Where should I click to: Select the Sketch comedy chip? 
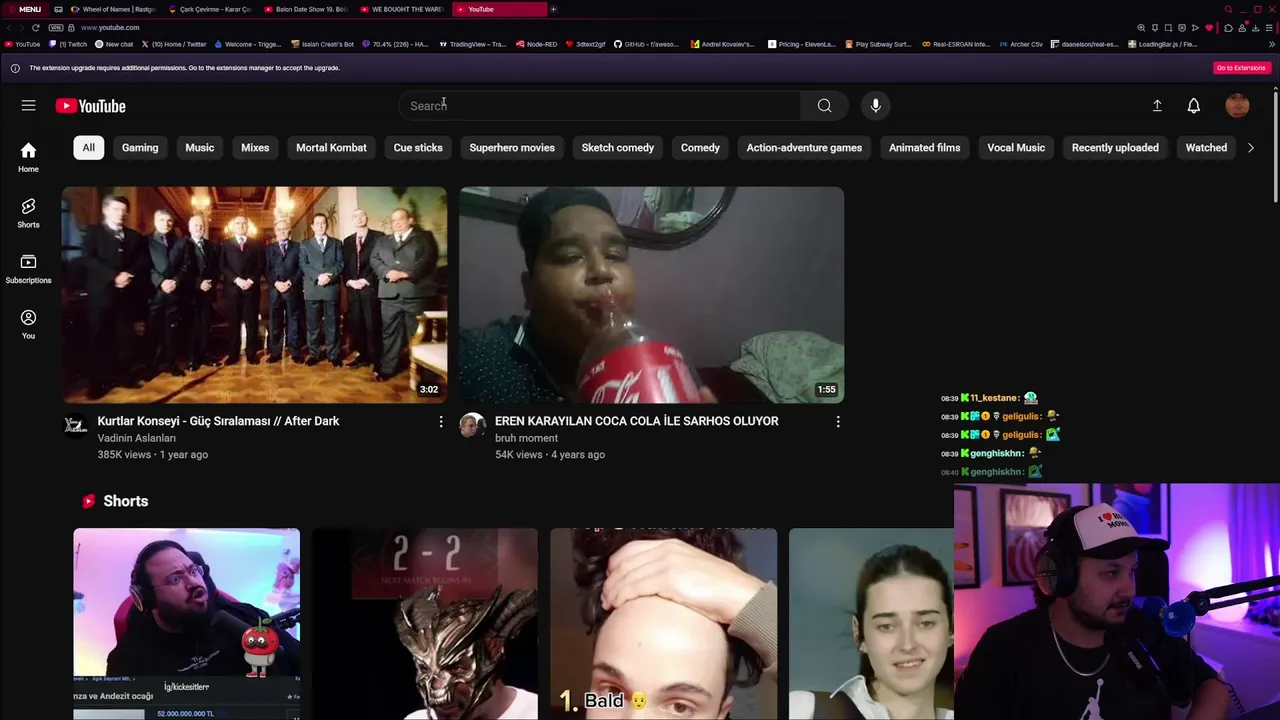point(618,147)
